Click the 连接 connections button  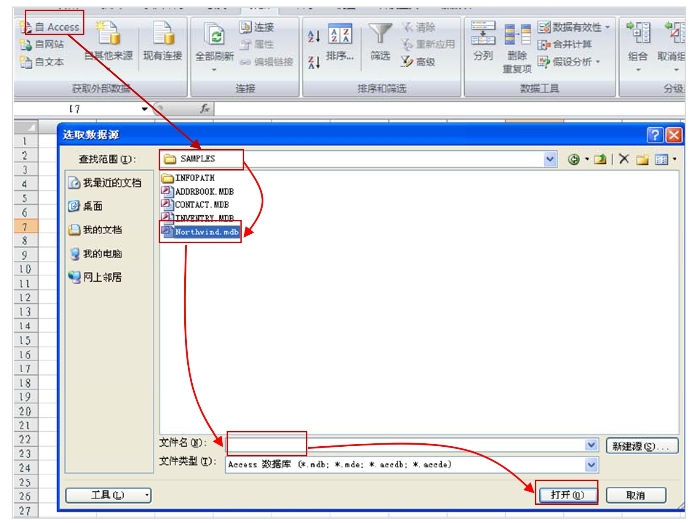(x=257, y=27)
